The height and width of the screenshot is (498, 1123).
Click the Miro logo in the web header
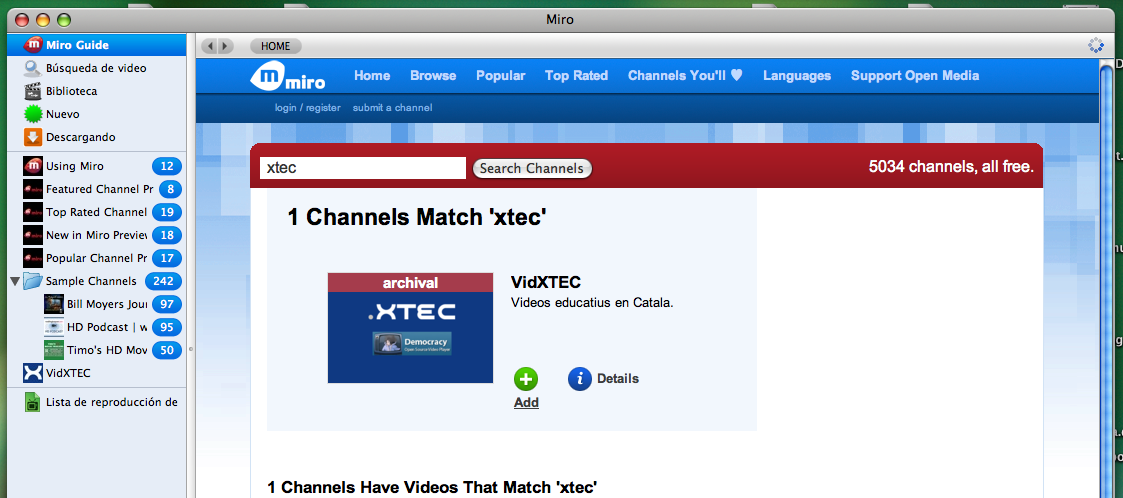(x=288, y=76)
